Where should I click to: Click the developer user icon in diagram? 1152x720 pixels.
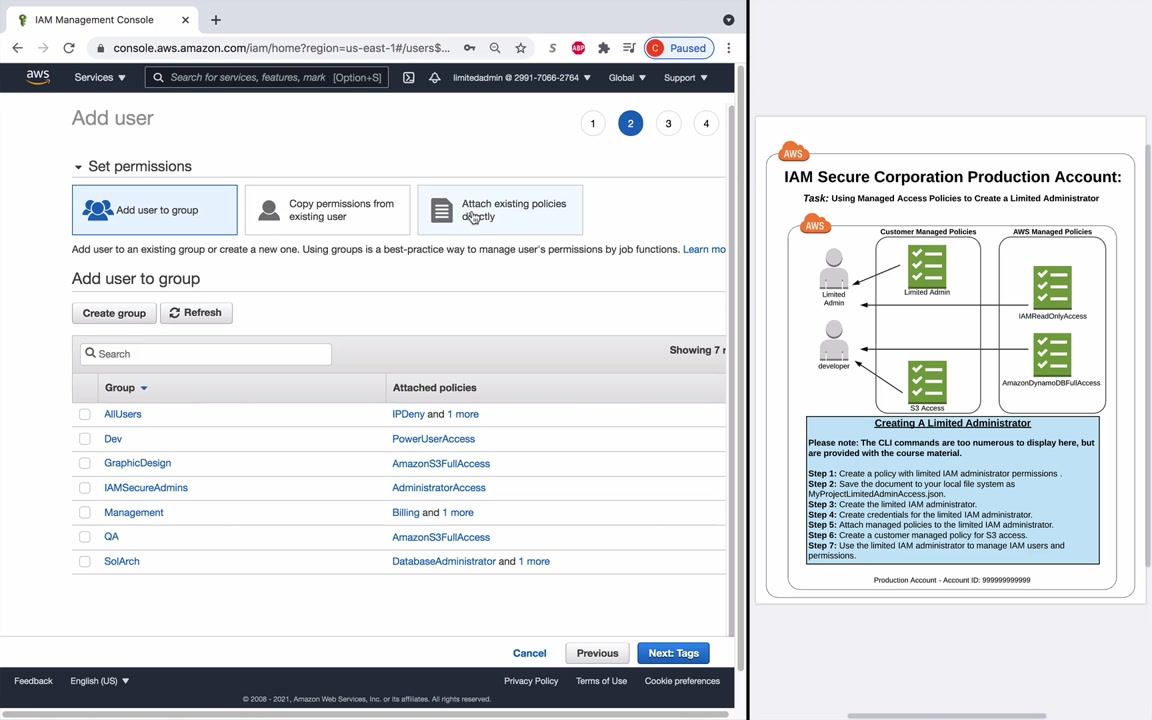coord(834,340)
